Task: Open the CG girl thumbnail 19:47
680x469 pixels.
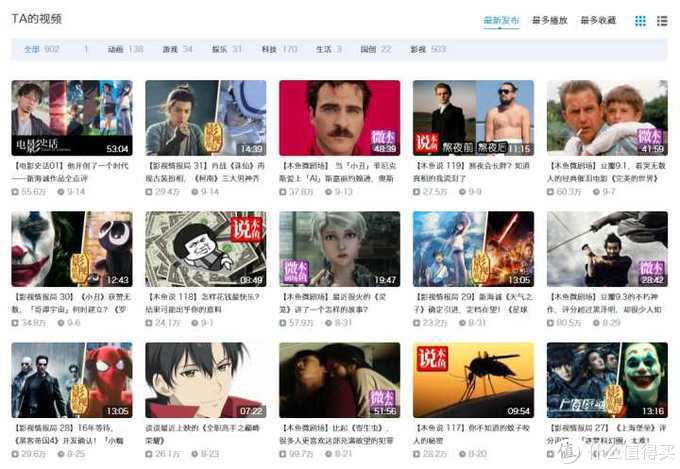Action: pos(340,249)
